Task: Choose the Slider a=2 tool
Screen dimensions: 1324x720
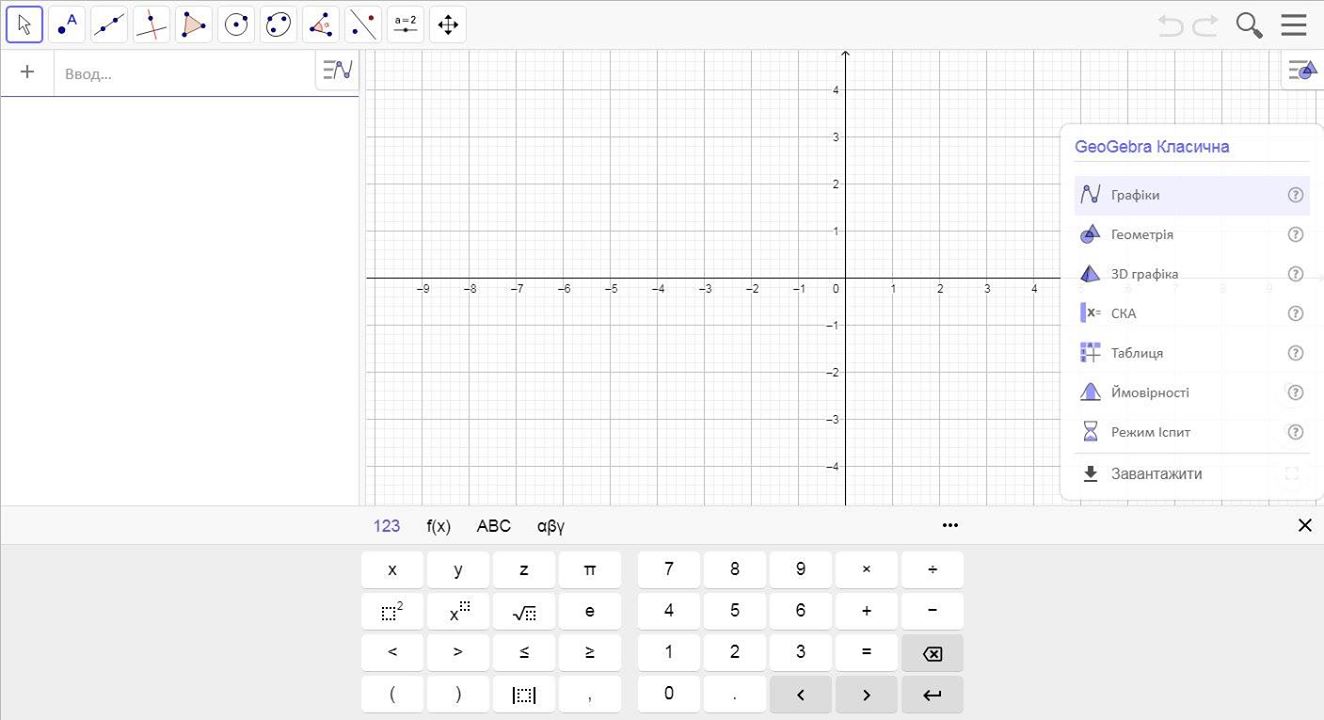Action: [x=405, y=25]
